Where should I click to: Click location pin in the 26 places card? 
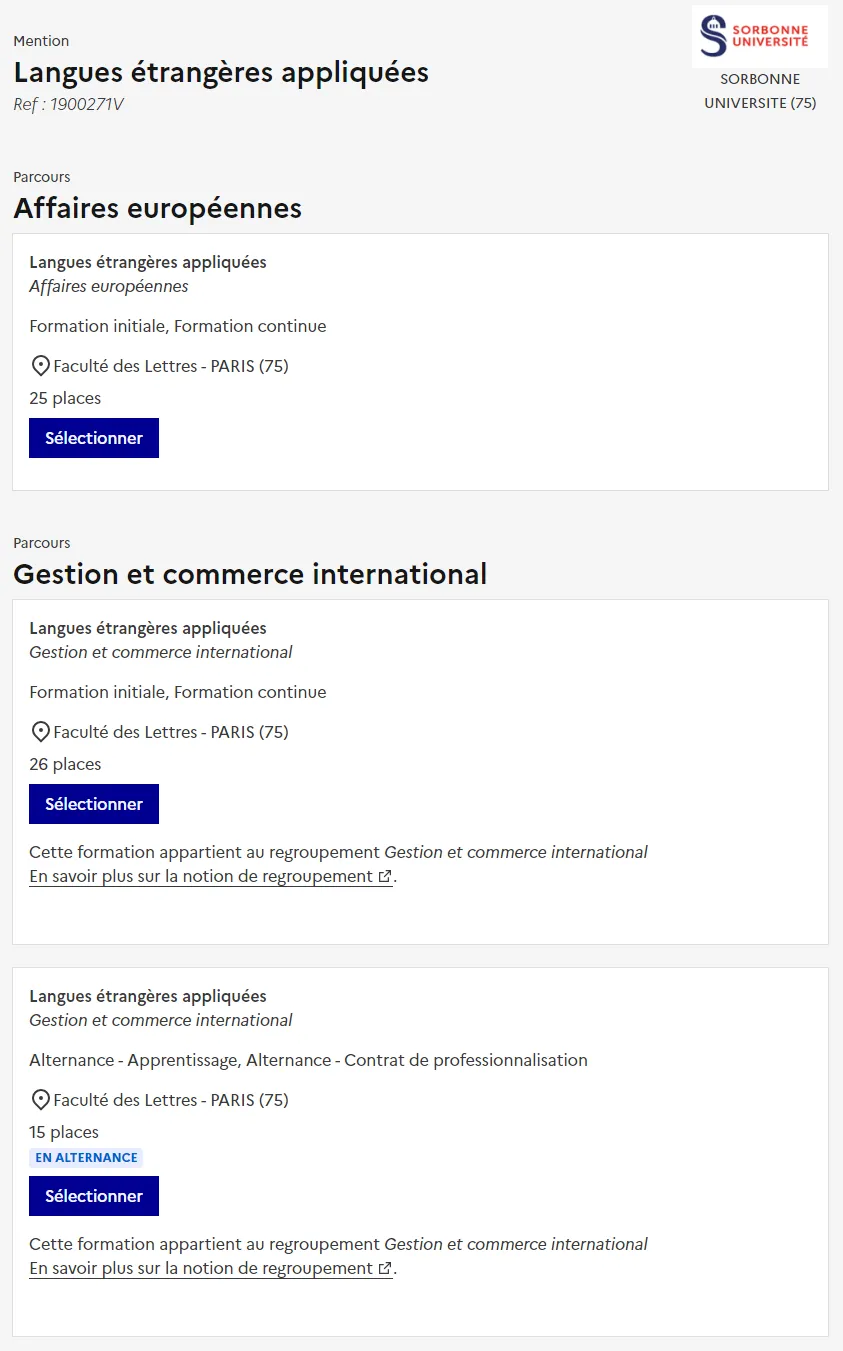tap(41, 732)
